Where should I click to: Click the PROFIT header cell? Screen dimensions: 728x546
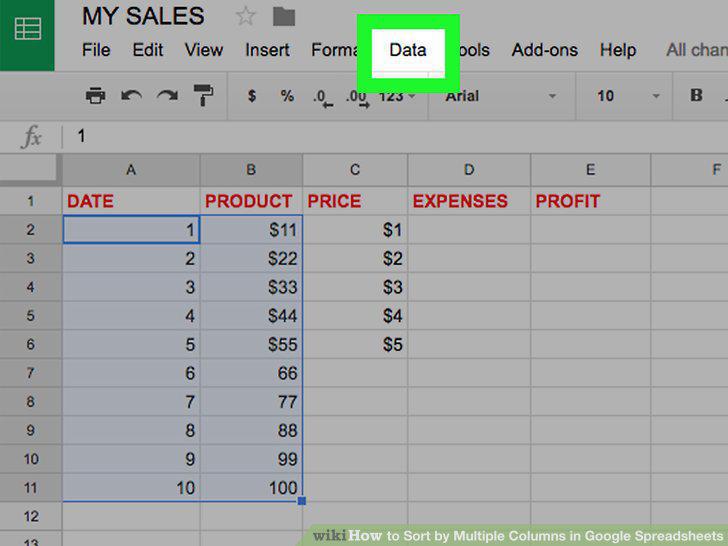[x=591, y=201]
